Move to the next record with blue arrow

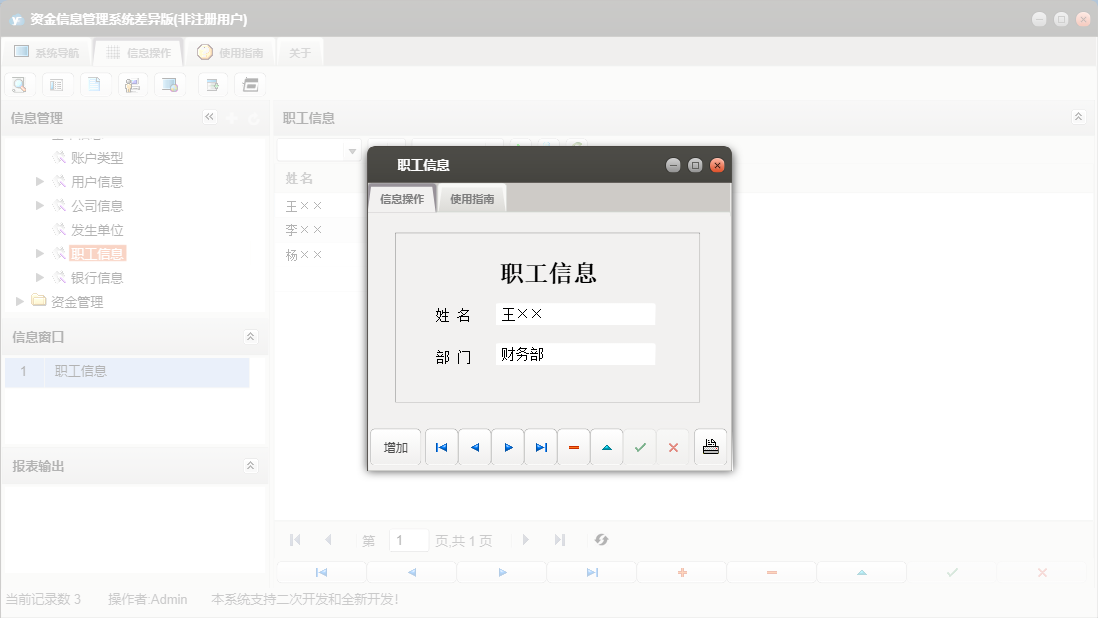(x=507, y=447)
